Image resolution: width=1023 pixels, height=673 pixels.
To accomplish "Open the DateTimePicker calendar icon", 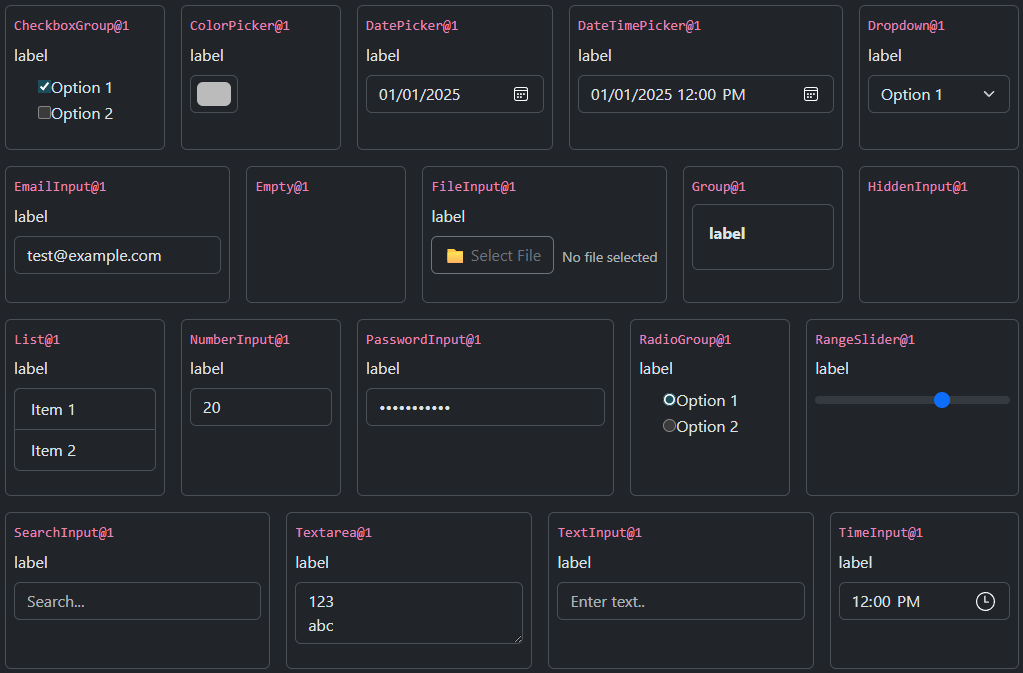I will 811,94.
